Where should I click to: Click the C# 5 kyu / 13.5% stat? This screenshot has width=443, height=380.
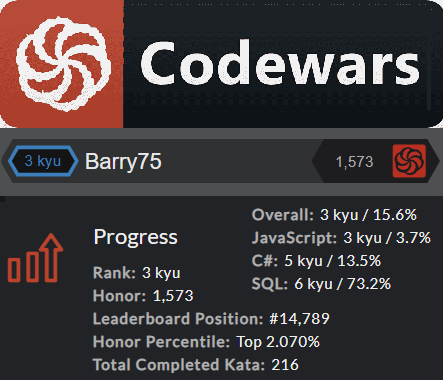tap(316, 261)
